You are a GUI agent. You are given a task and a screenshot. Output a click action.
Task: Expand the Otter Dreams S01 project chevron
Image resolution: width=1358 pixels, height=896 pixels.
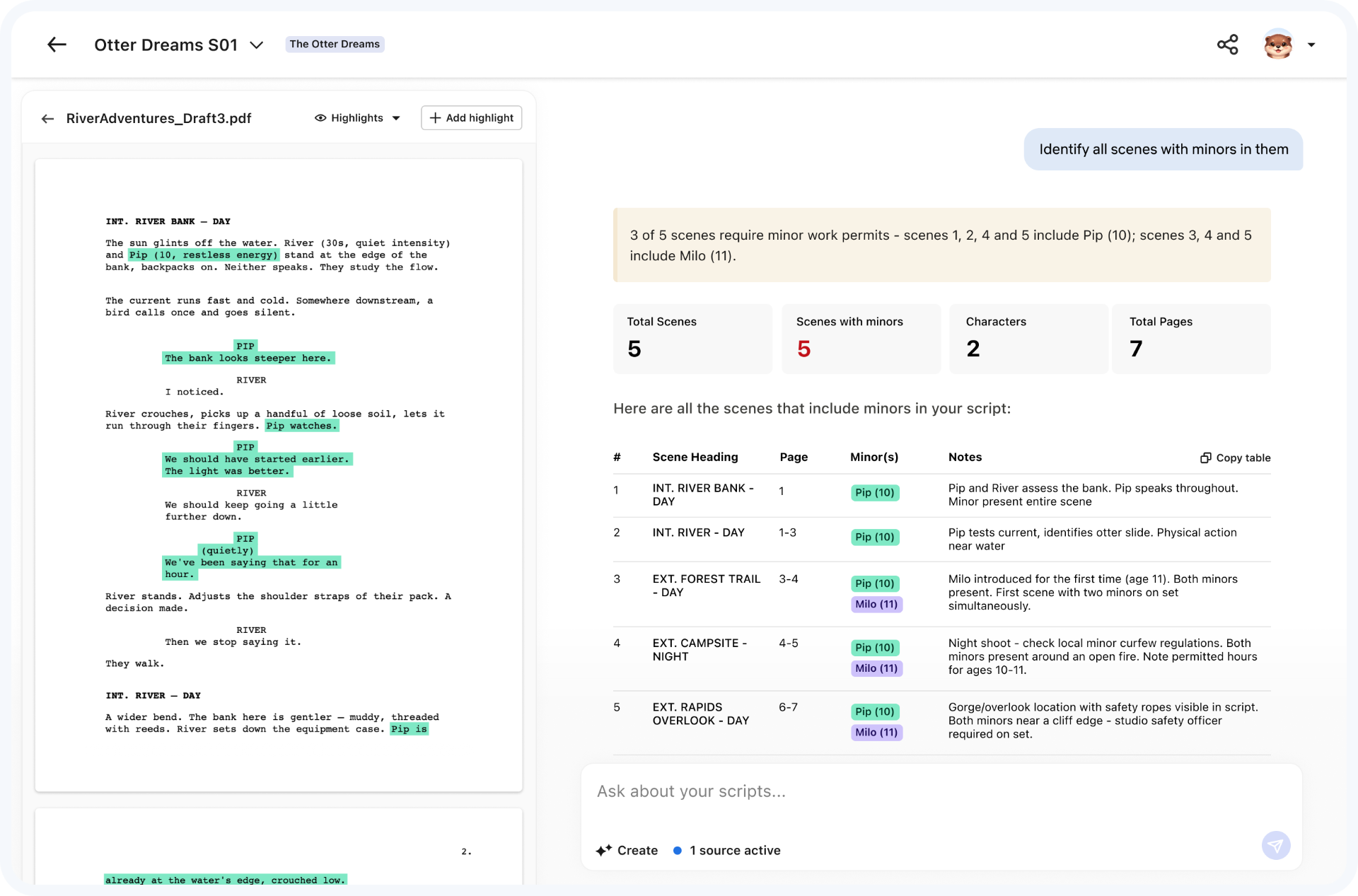point(257,45)
